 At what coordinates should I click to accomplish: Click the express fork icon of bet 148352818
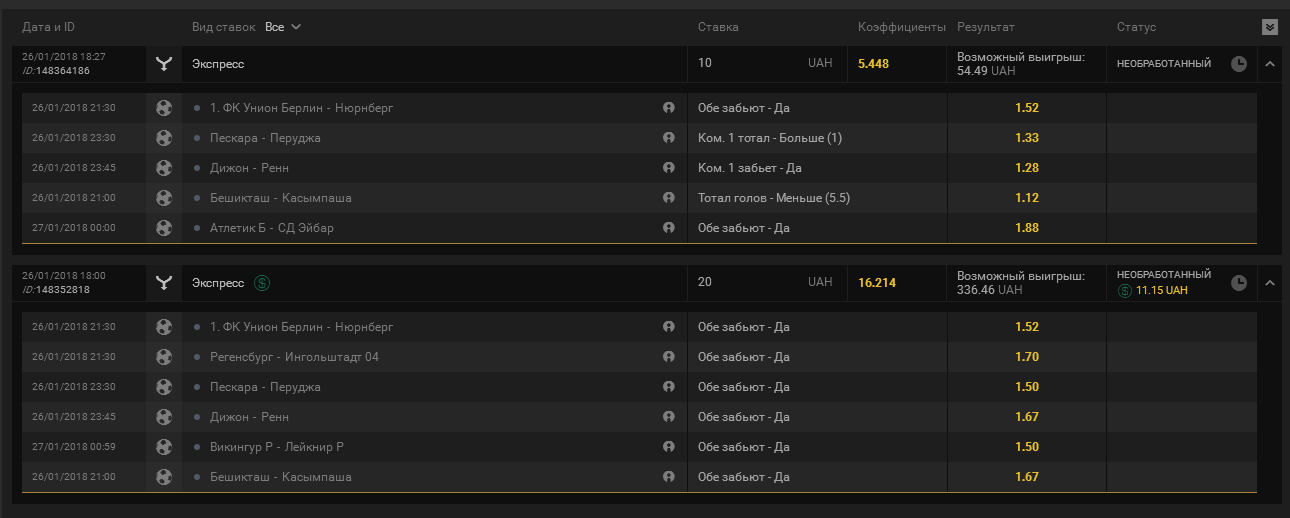[164, 283]
